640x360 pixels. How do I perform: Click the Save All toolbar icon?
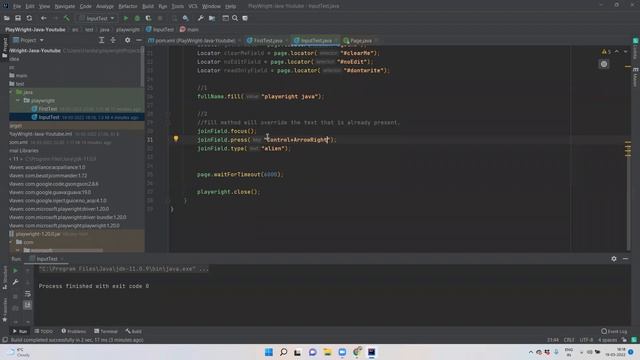[18, 18]
